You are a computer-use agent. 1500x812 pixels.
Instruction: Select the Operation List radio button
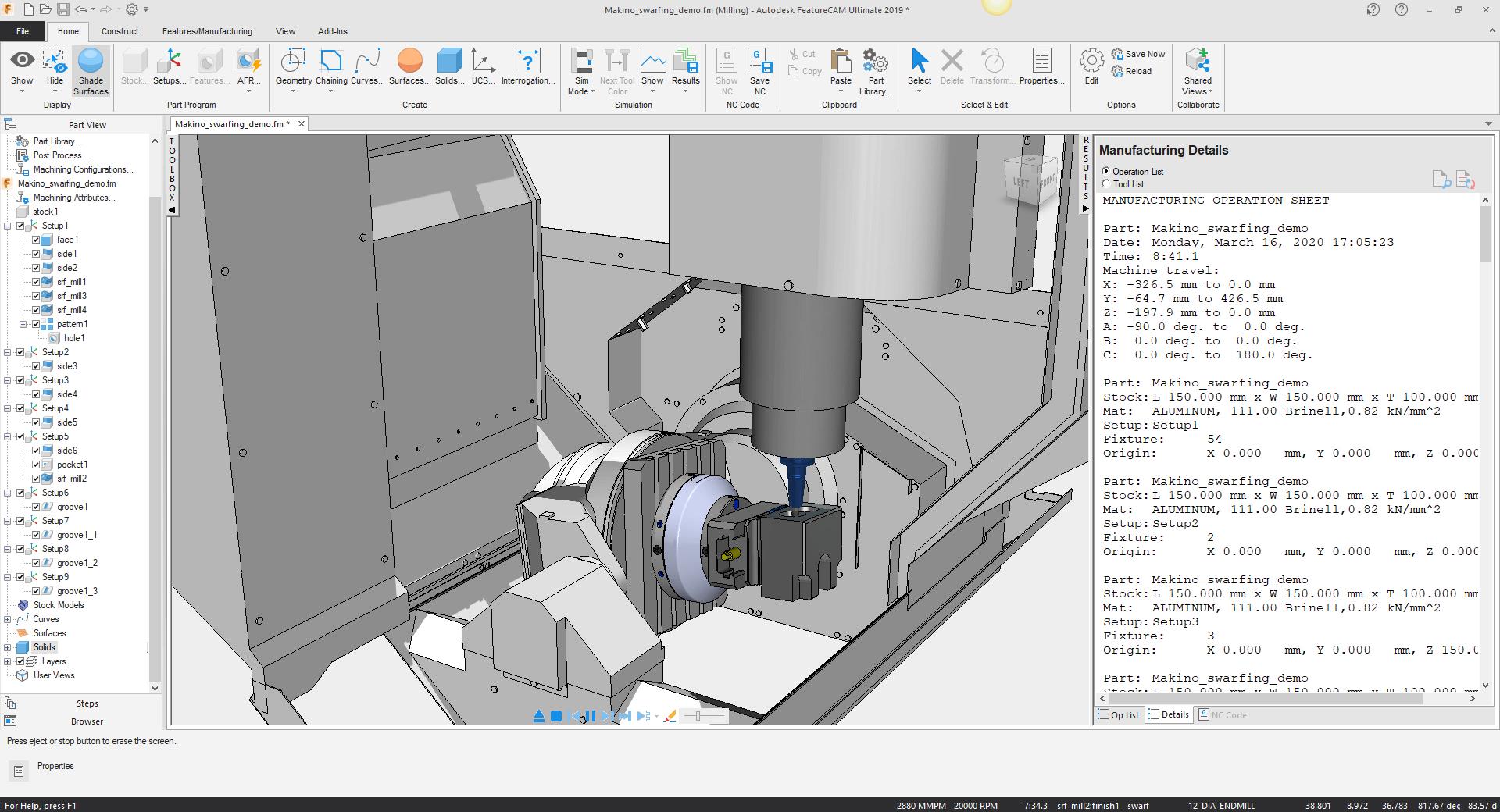click(x=1105, y=171)
